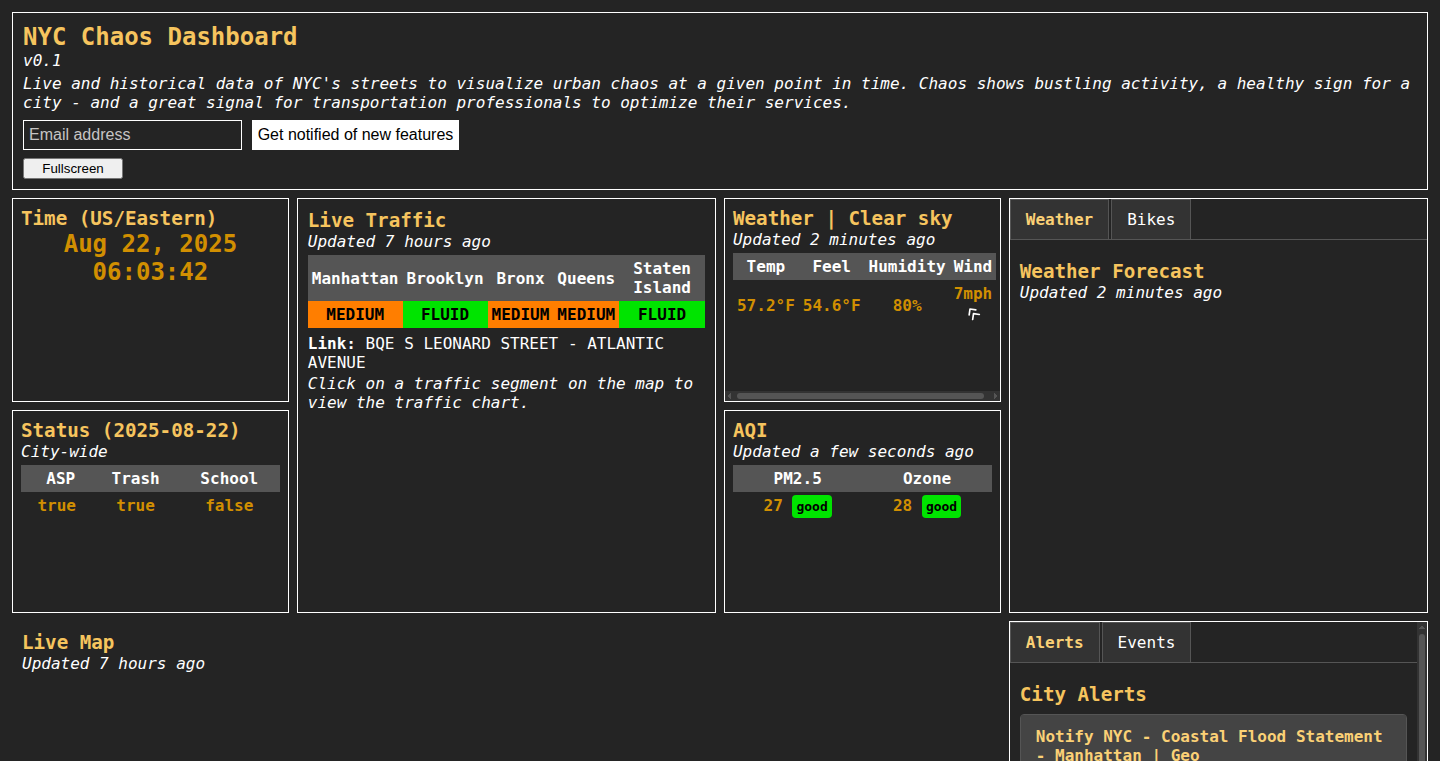
Task: Click the Live Map heading
Action: (x=68, y=642)
